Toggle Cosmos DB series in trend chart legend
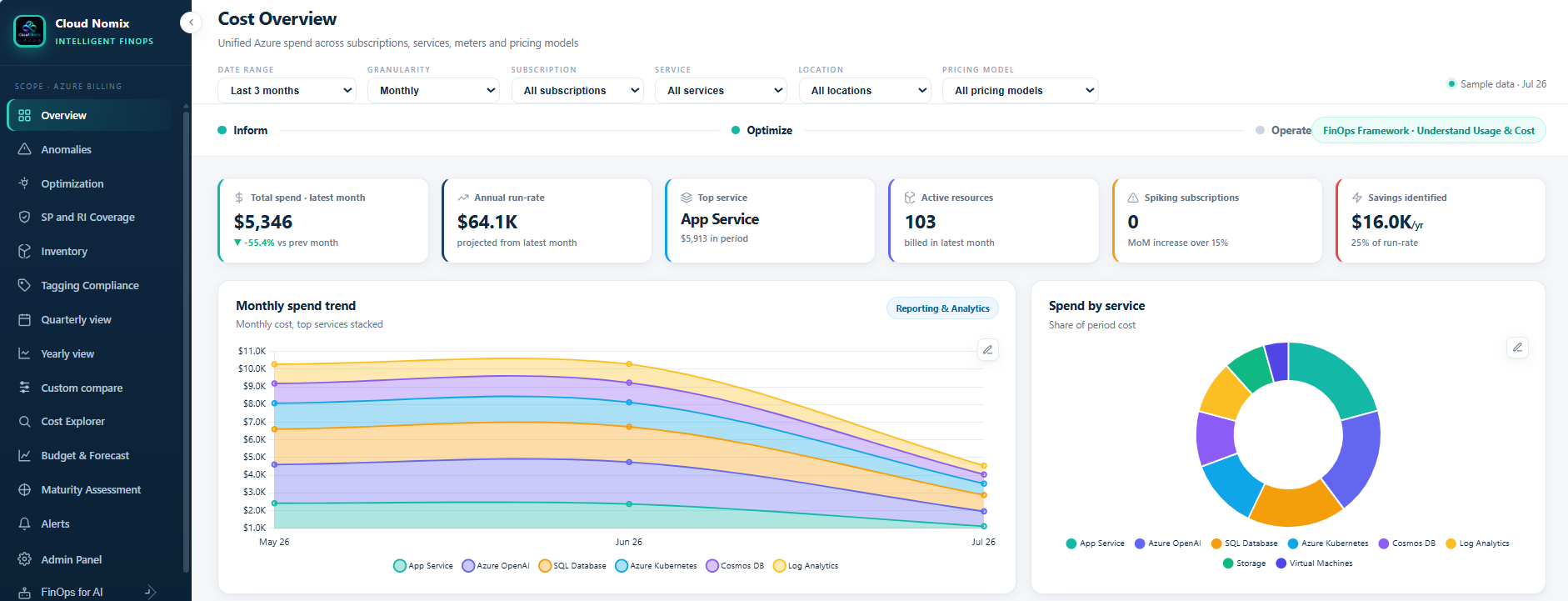The width and height of the screenshot is (1568, 601). click(735, 566)
